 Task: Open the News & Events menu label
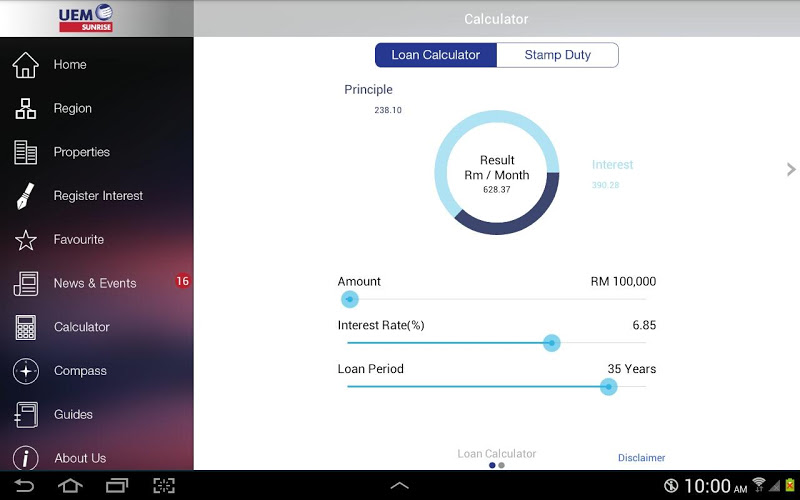pyautogui.click(x=95, y=284)
